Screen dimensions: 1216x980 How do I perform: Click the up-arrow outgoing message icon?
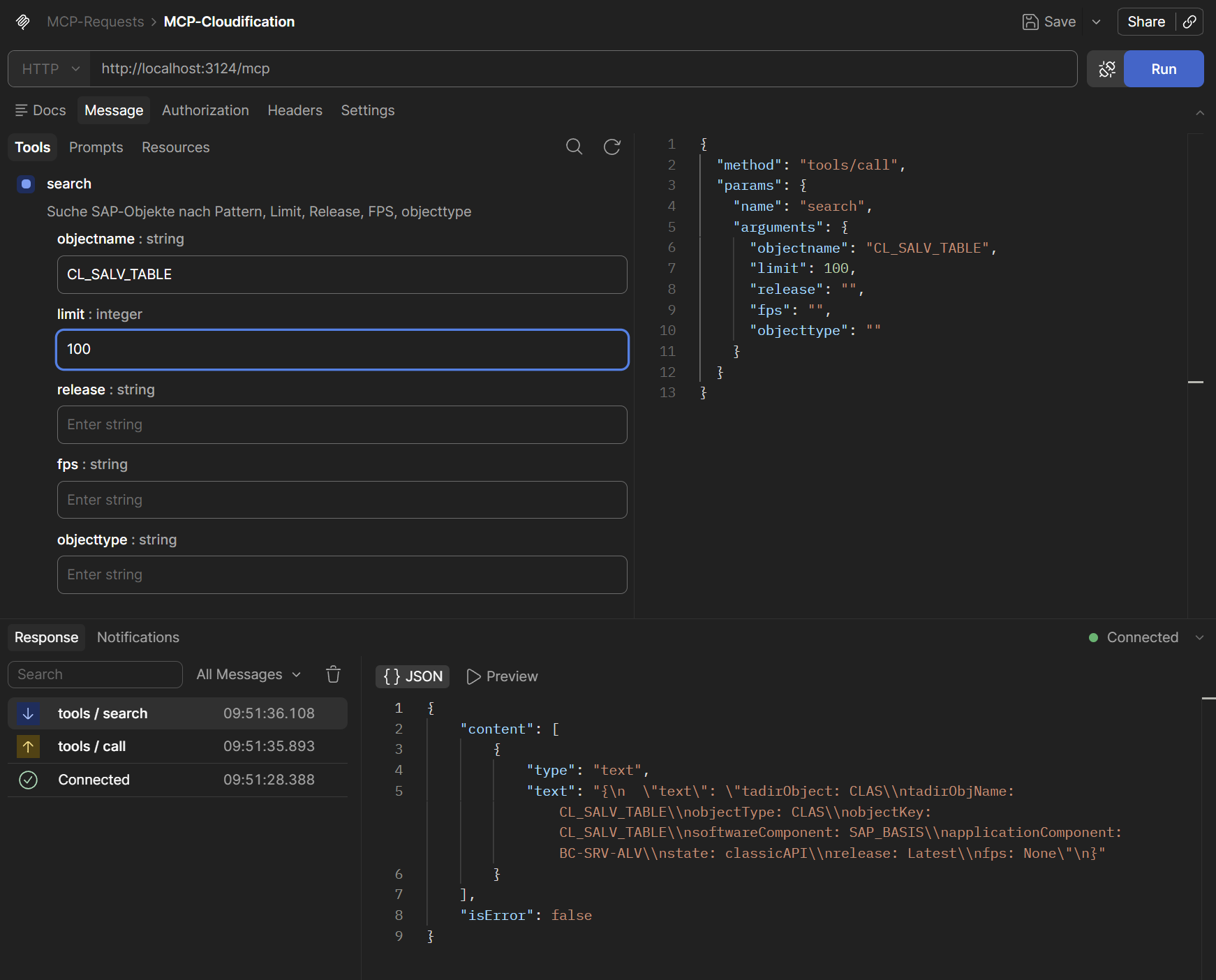[28, 746]
